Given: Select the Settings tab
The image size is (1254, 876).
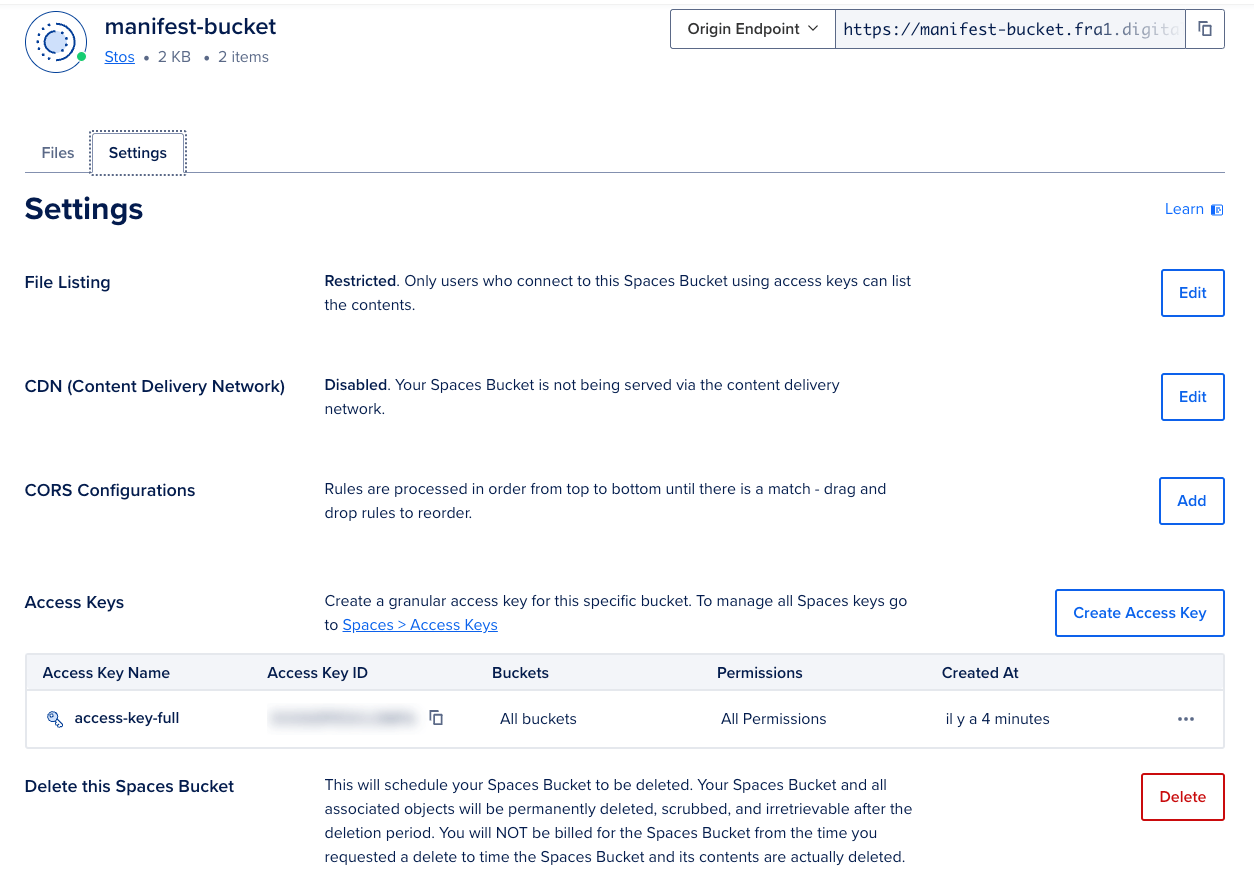Looking at the screenshot, I should (138, 152).
